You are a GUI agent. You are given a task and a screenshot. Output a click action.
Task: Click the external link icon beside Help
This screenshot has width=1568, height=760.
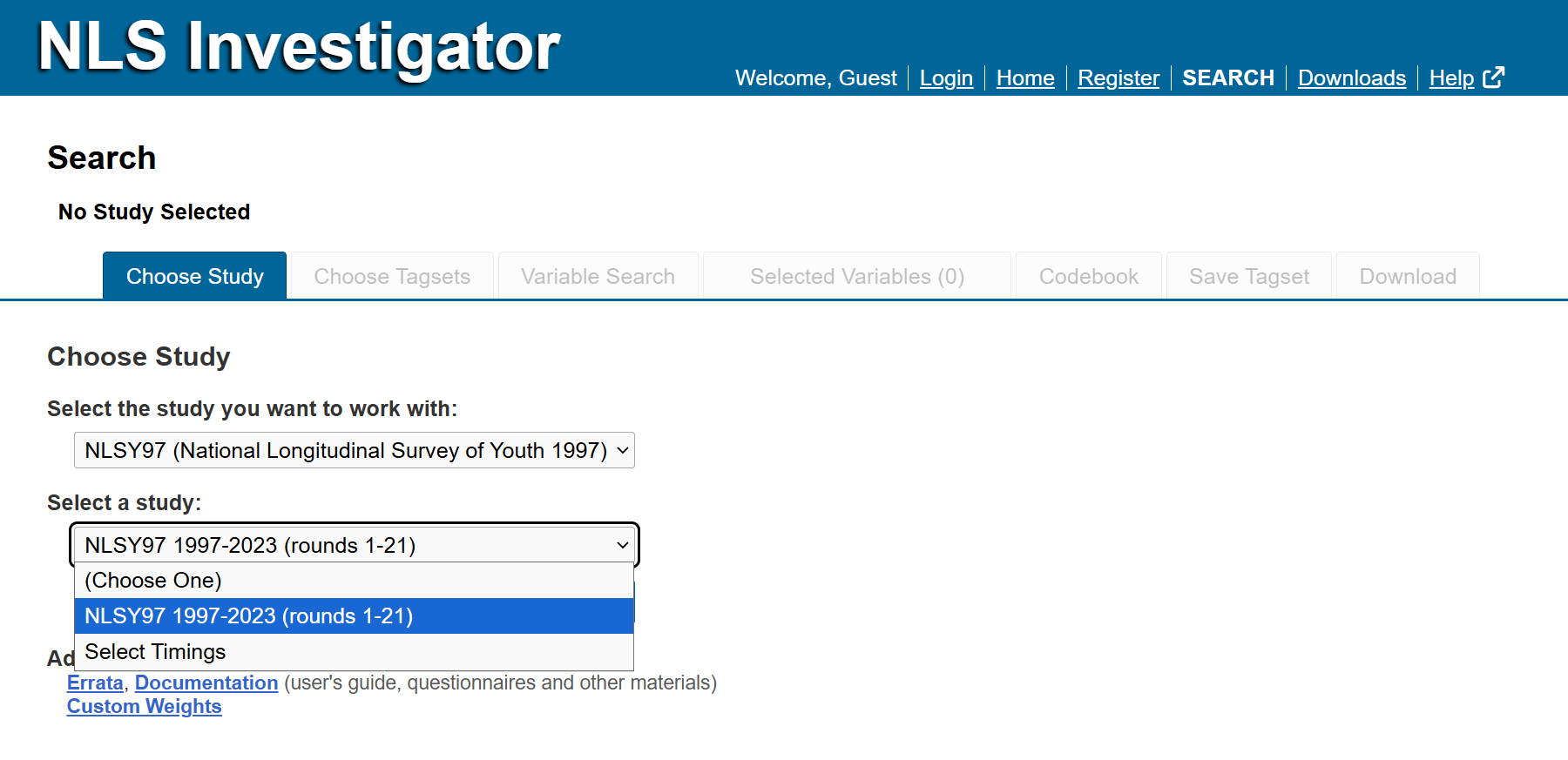tap(1493, 77)
